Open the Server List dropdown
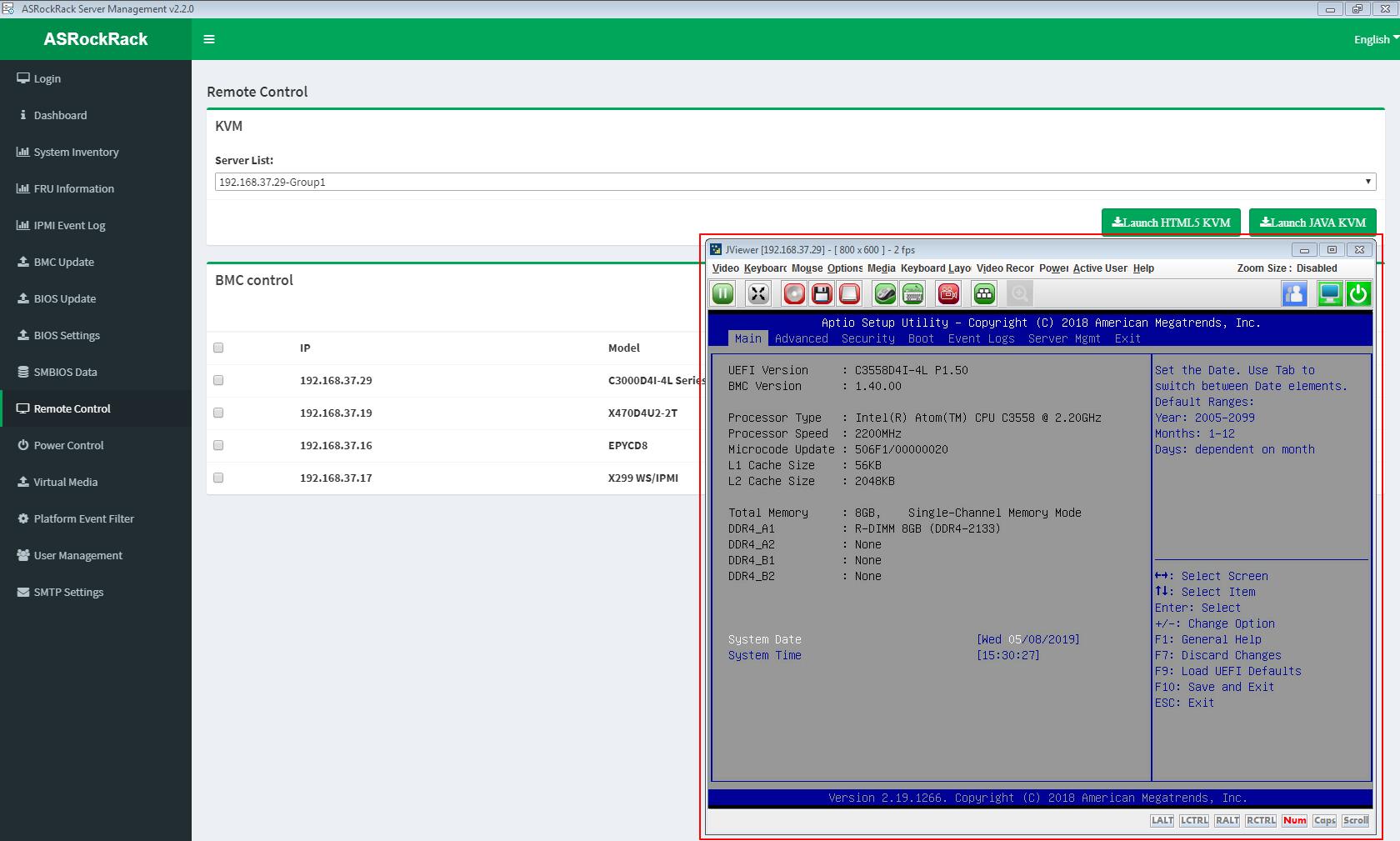The width and height of the screenshot is (1400, 841). coord(795,182)
